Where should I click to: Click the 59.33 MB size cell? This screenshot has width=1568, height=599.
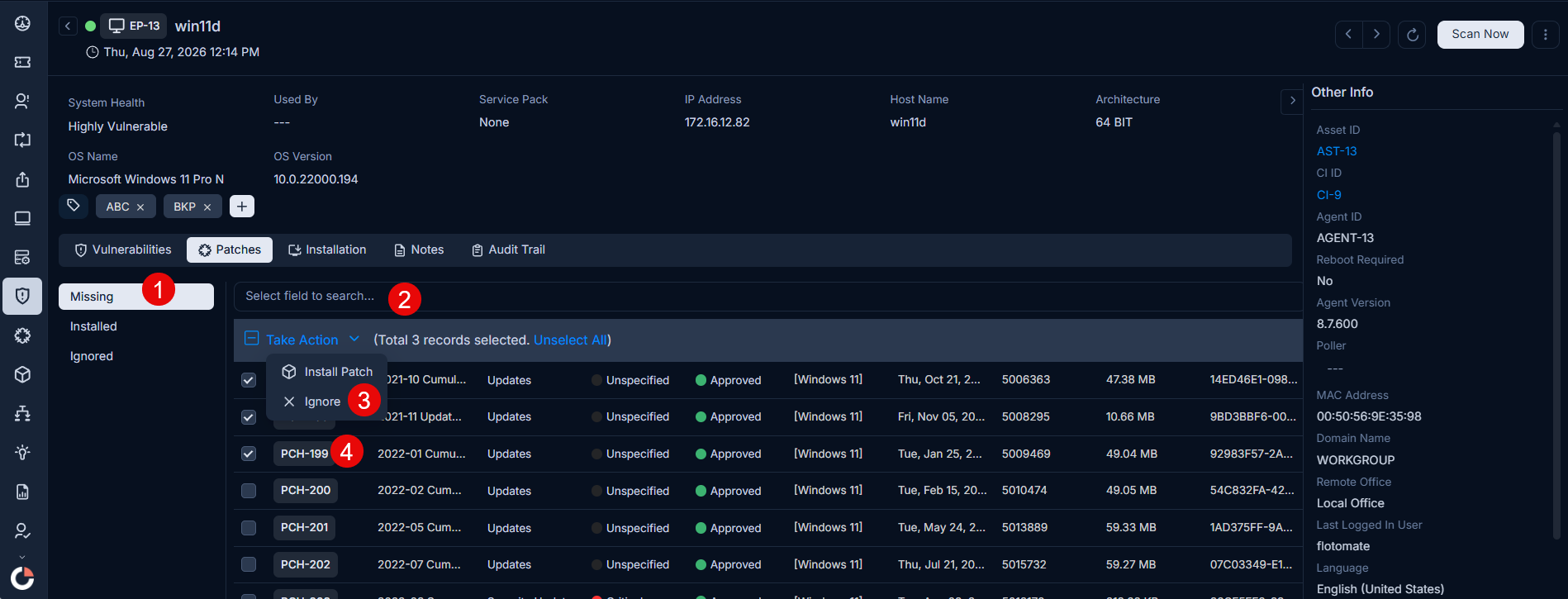coord(1131,527)
